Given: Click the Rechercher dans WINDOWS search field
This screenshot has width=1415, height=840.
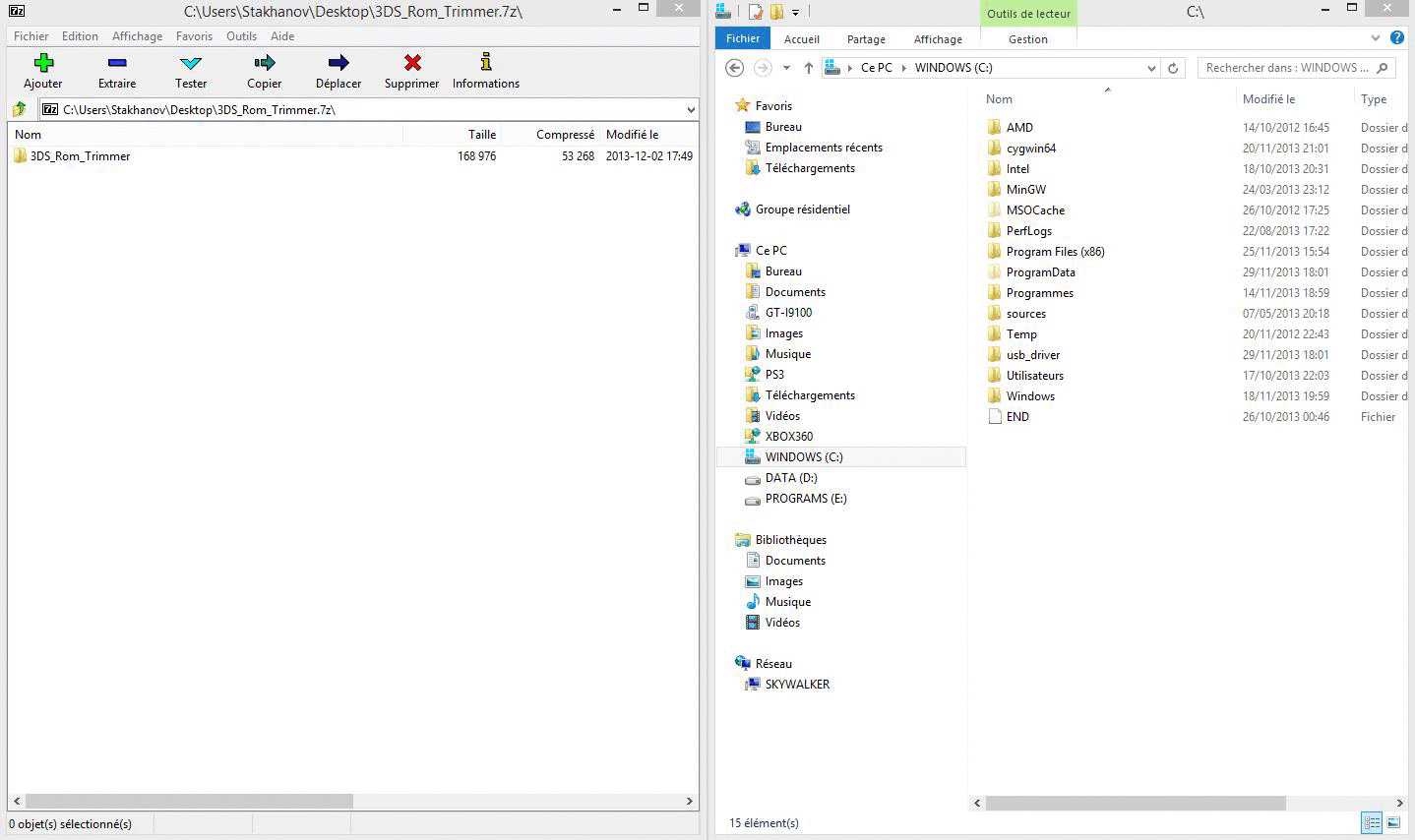Looking at the screenshot, I should click(x=1287, y=68).
